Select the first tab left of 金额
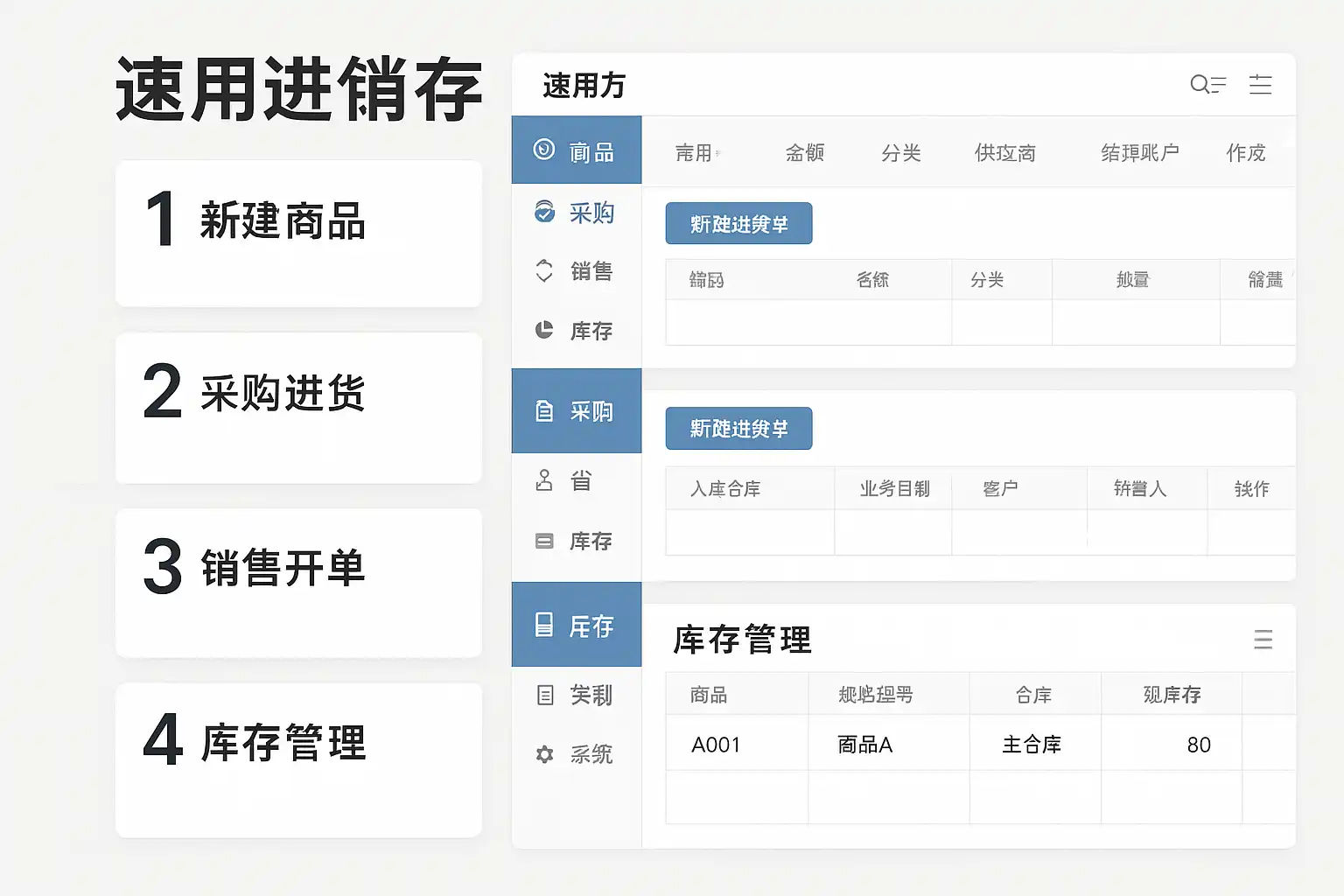 click(x=697, y=153)
